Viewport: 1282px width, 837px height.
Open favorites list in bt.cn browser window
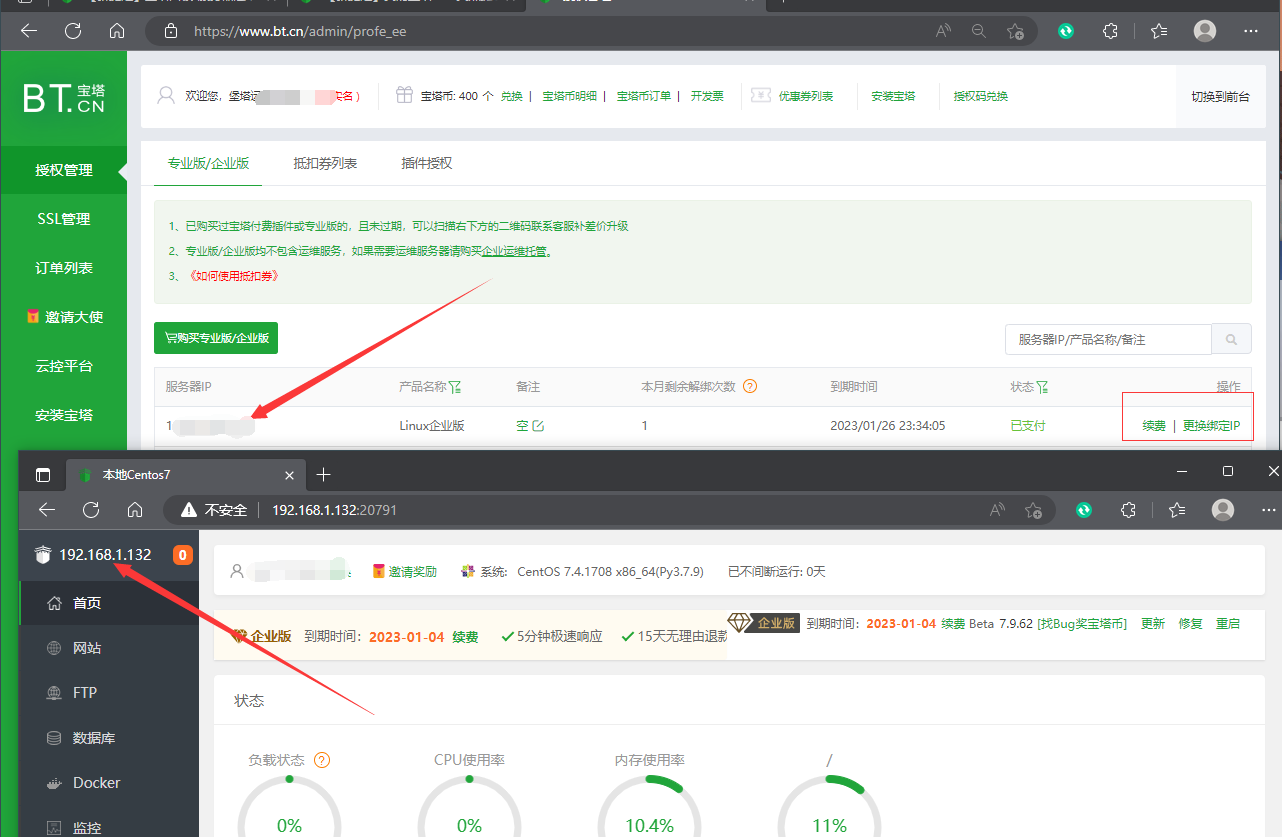(1159, 31)
